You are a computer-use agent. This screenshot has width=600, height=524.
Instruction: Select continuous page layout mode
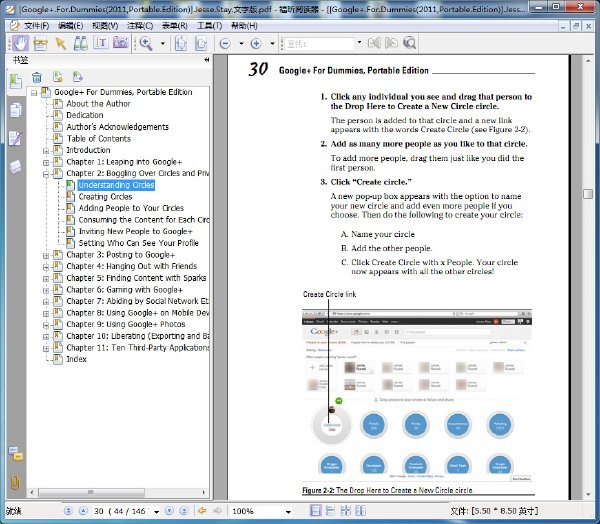coord(330,511)
